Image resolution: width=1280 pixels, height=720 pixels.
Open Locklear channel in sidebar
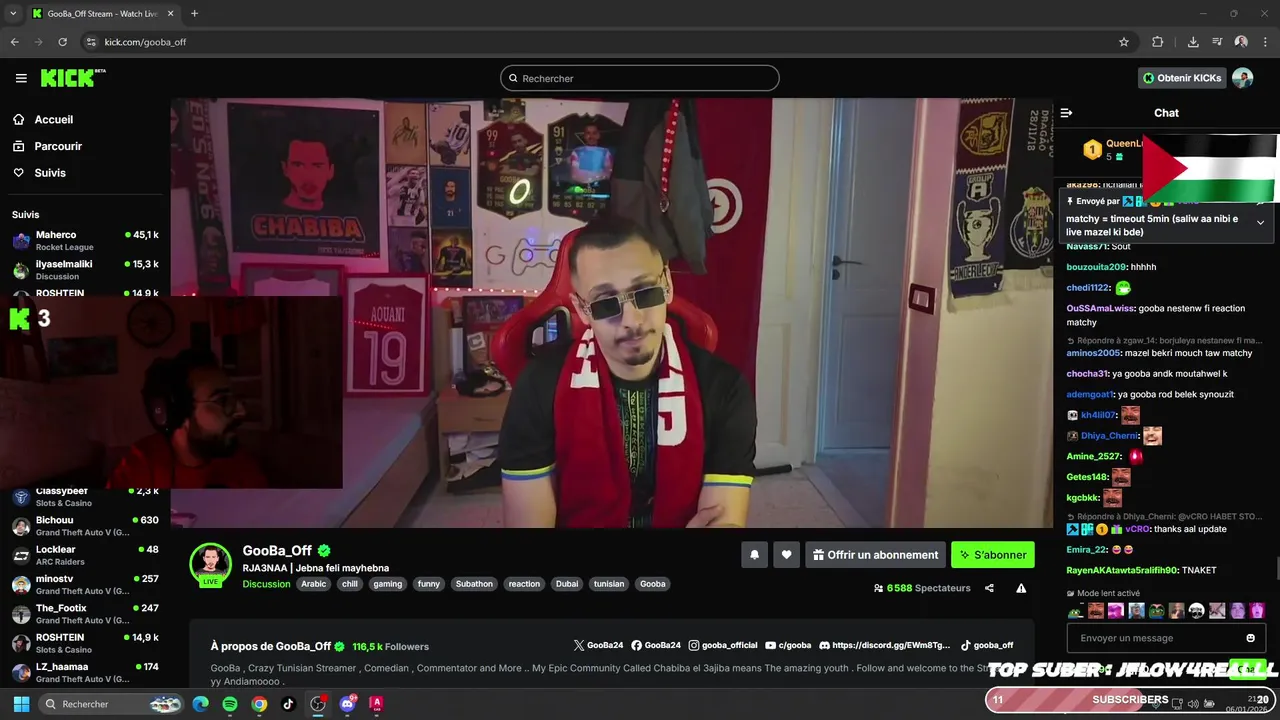(x=85, y=555)
